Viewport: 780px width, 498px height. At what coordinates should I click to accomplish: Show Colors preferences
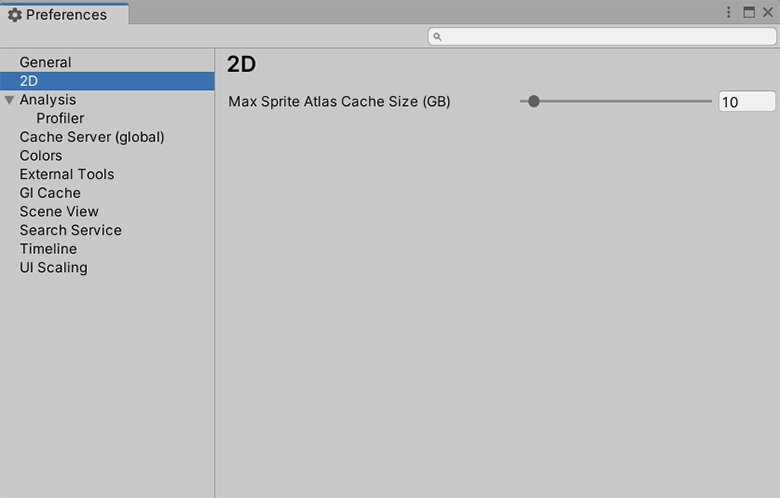point(40,155)
